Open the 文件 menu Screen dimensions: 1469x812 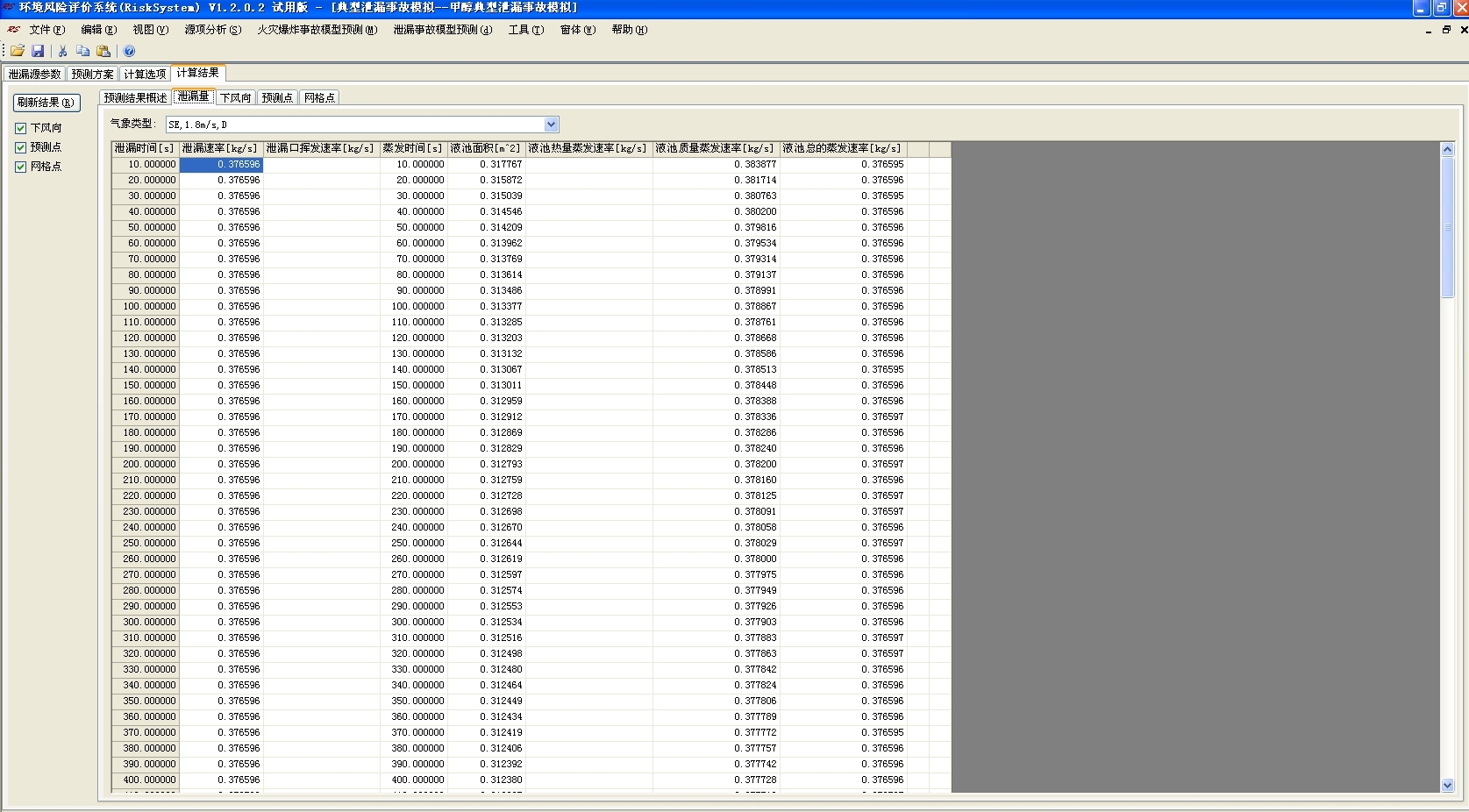click(47, 30)
